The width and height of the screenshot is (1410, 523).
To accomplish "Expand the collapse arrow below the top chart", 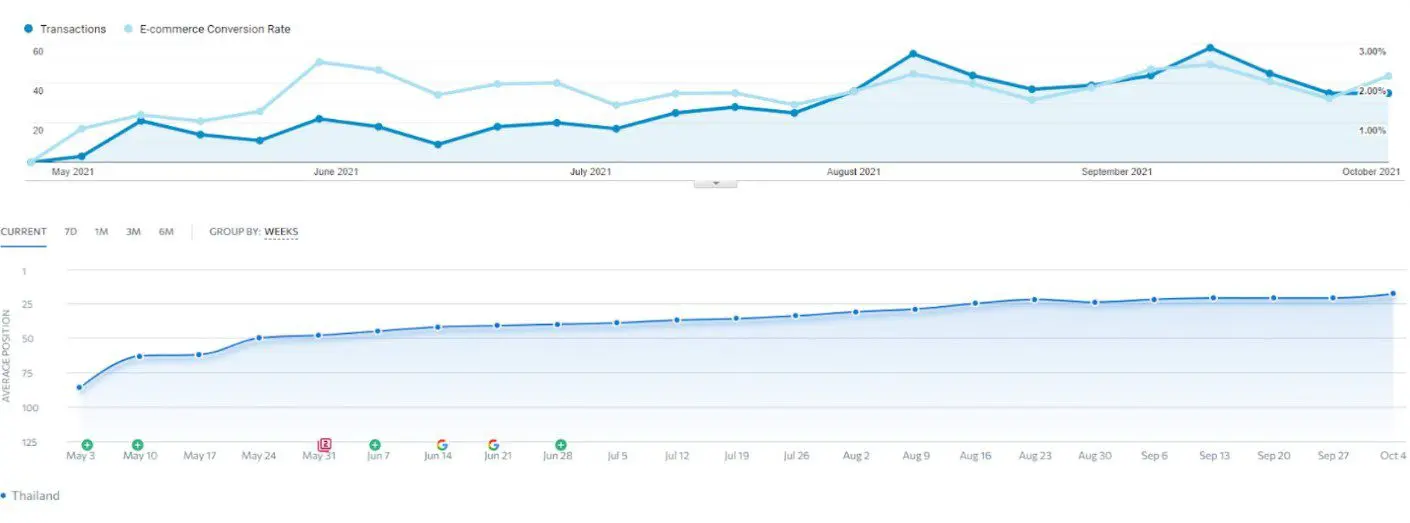I will (716, 184).
